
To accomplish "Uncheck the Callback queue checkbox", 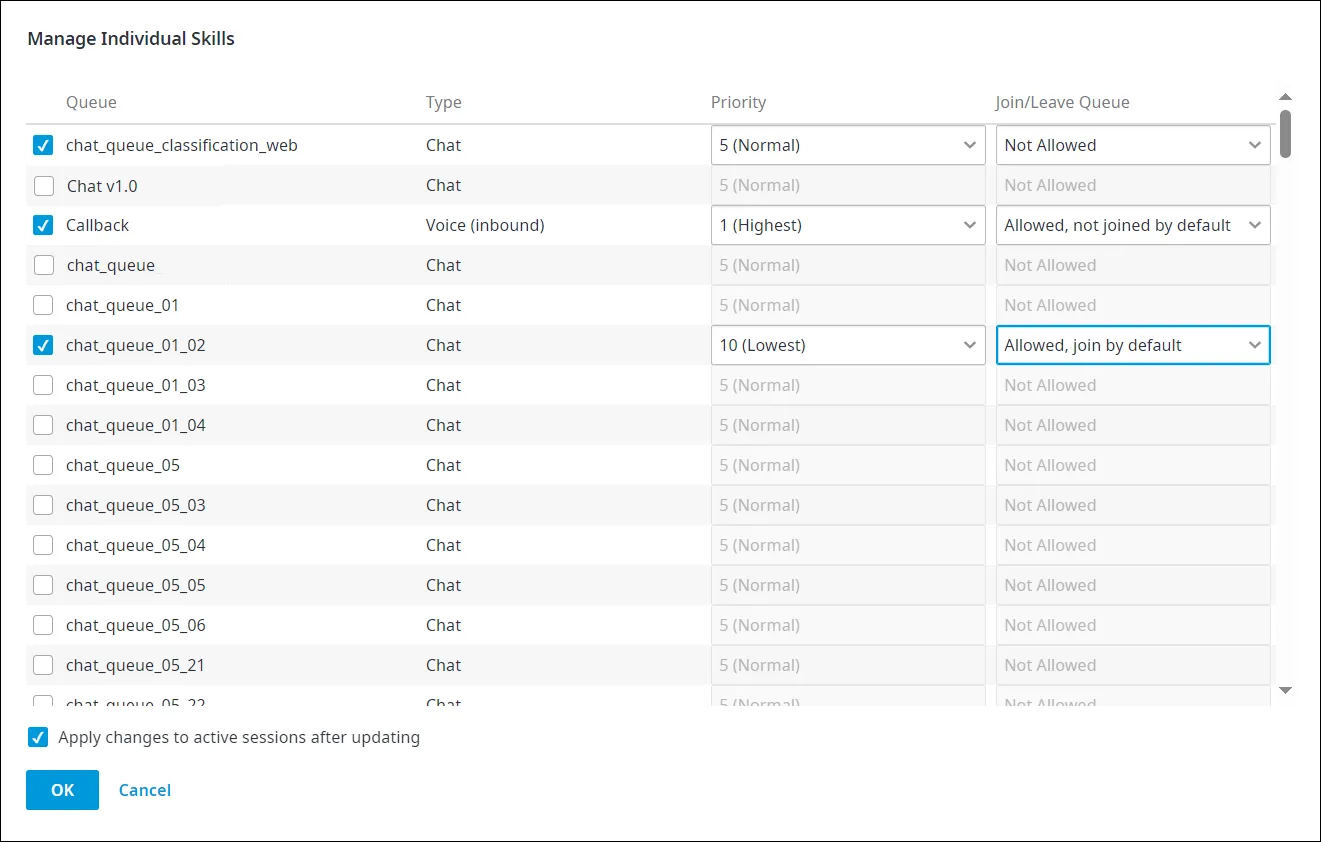I will point(43,225).
